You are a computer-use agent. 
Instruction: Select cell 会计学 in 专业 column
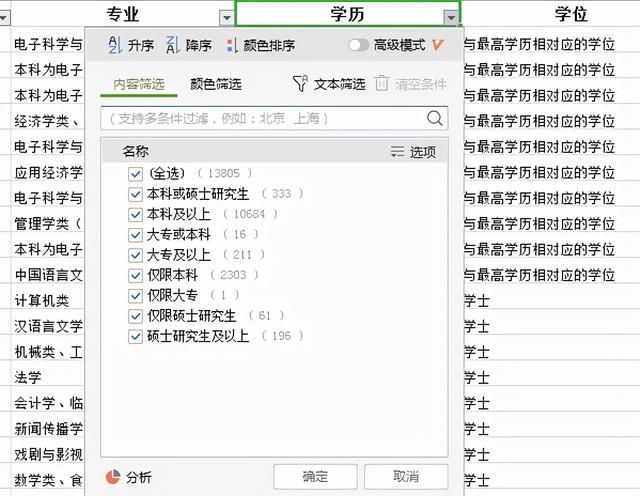pos(48,403)
